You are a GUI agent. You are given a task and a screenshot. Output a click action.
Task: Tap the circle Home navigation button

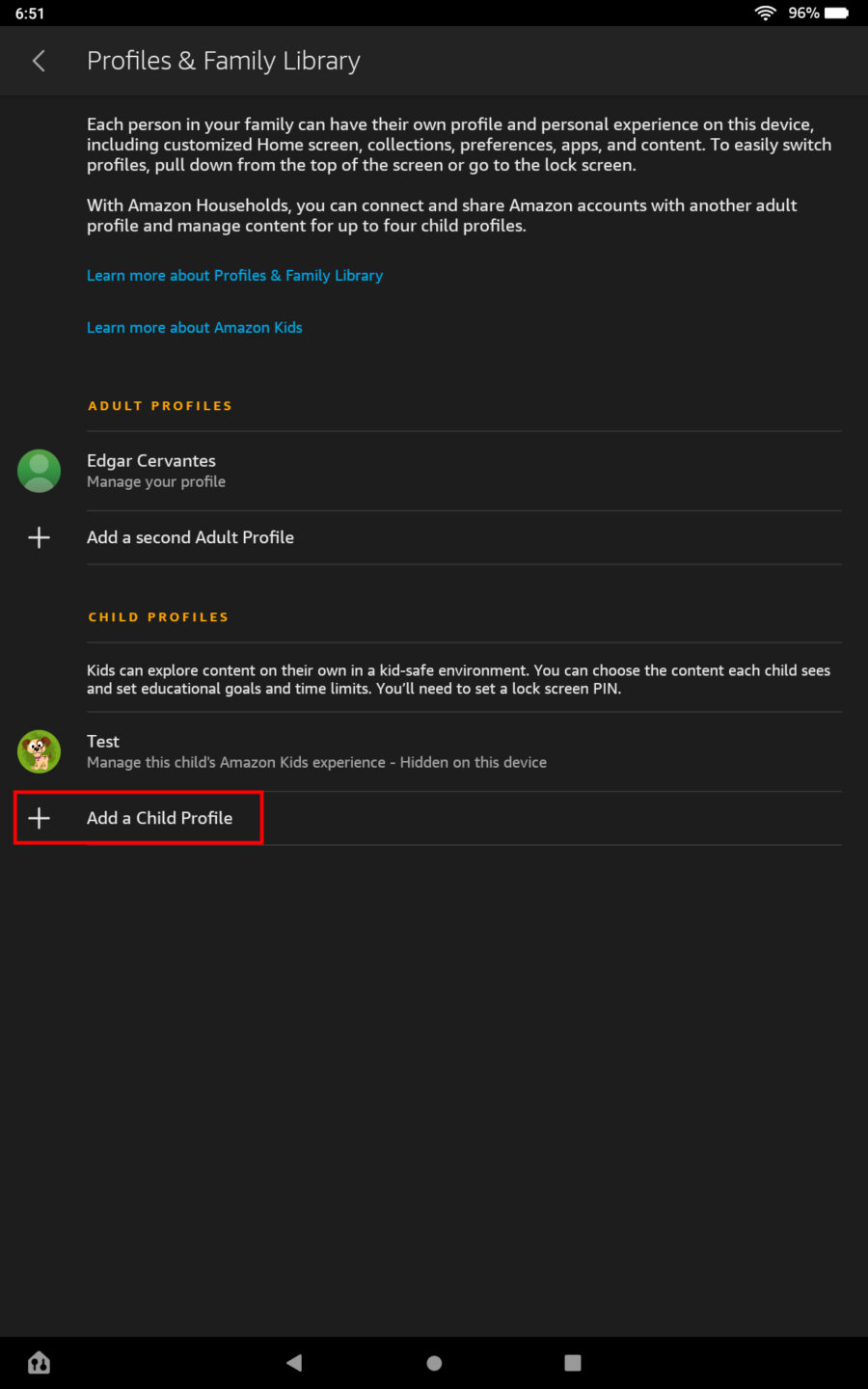(433, 1362)
